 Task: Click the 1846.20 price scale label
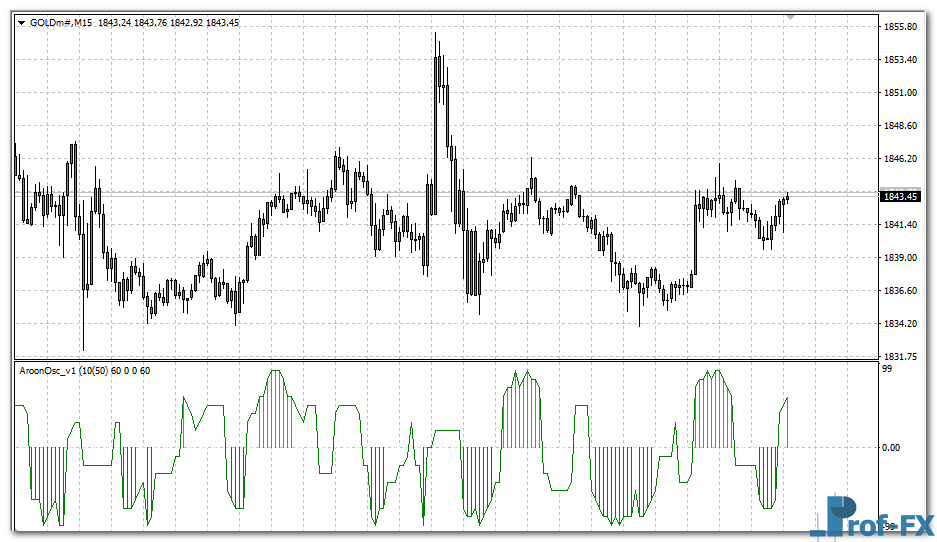(900, 159)
